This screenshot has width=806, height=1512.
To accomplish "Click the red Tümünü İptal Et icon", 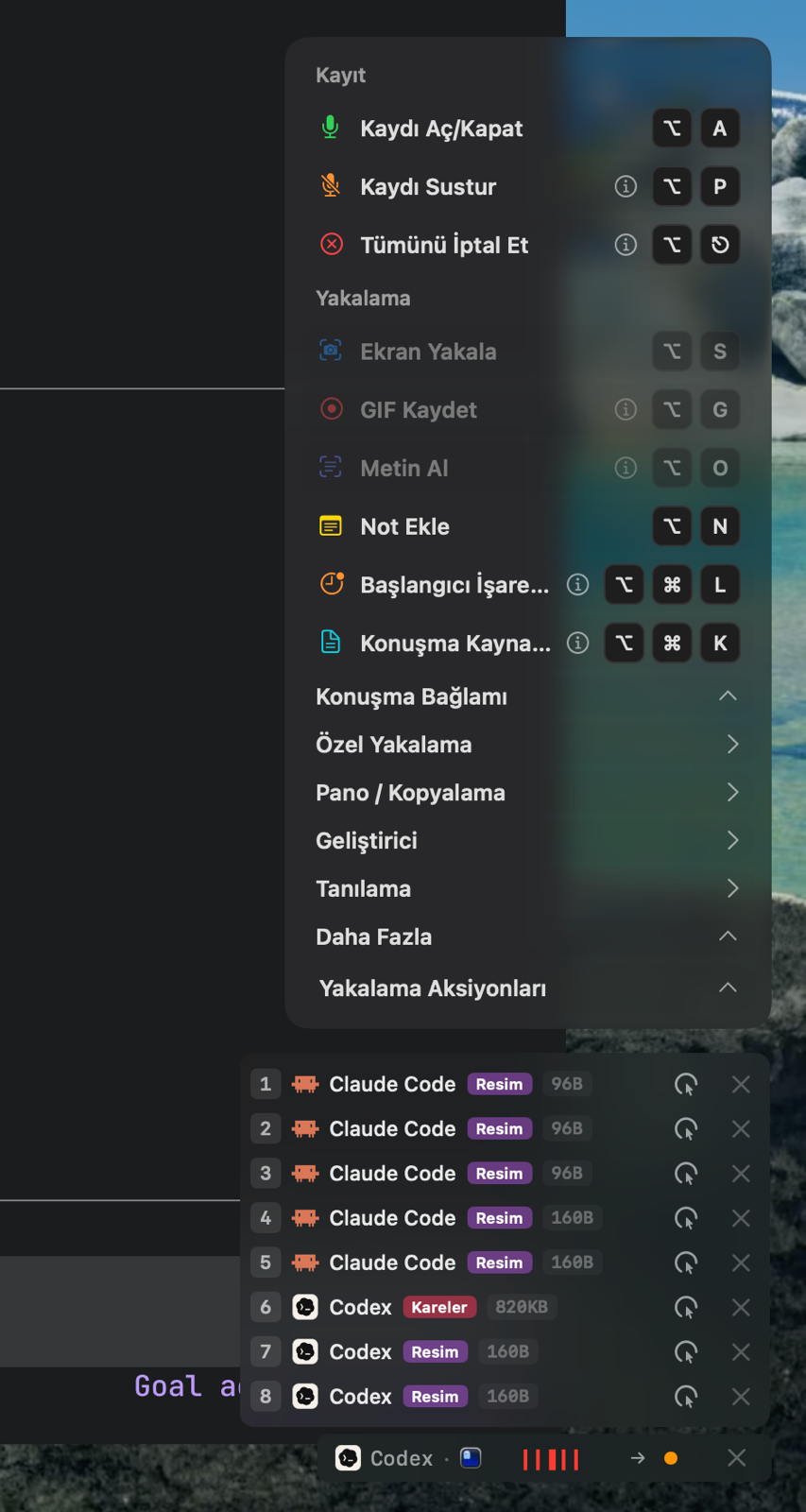I will click(331, 244).
